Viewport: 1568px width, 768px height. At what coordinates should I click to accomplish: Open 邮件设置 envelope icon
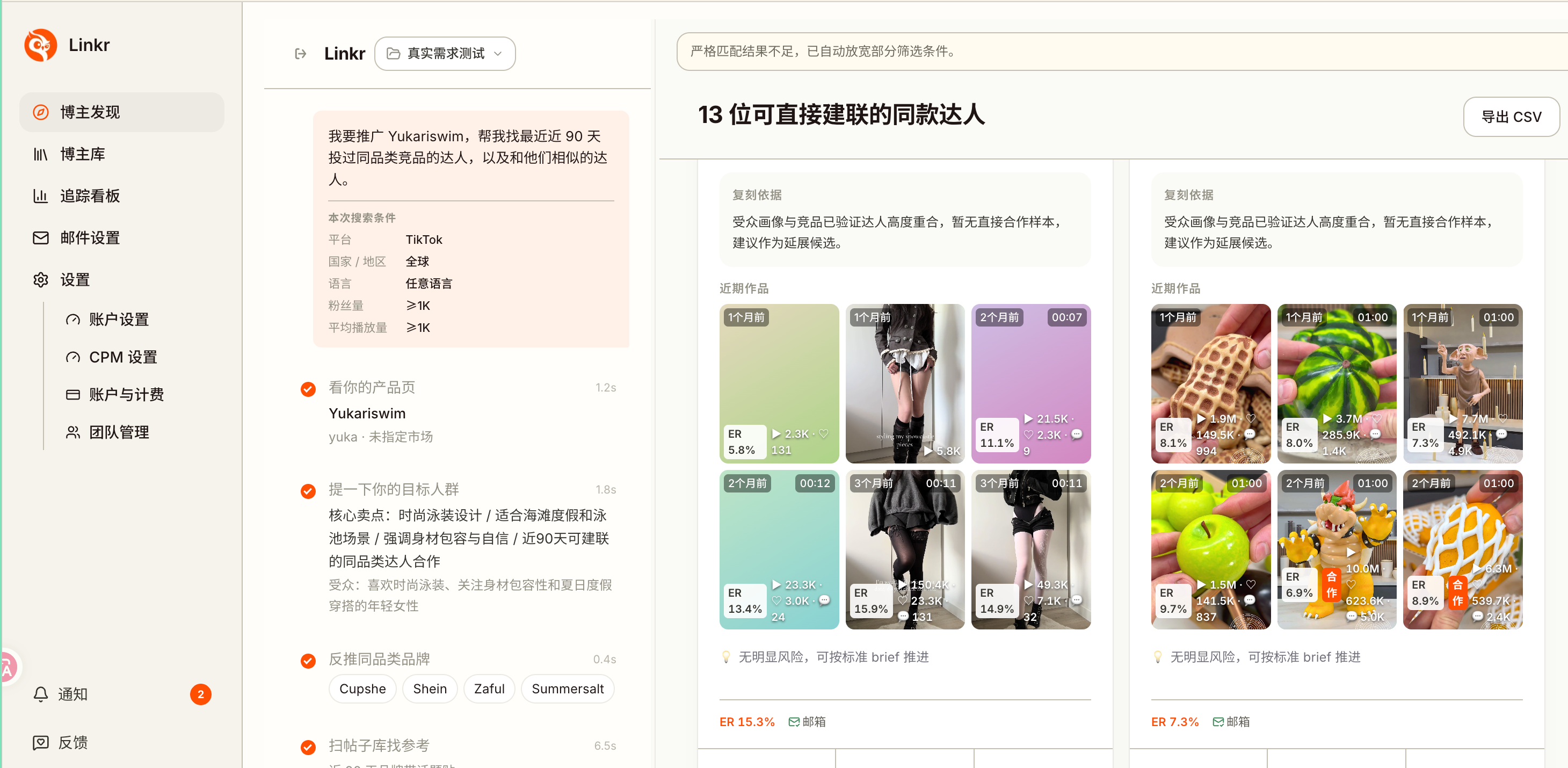click(x=41, y=238)
